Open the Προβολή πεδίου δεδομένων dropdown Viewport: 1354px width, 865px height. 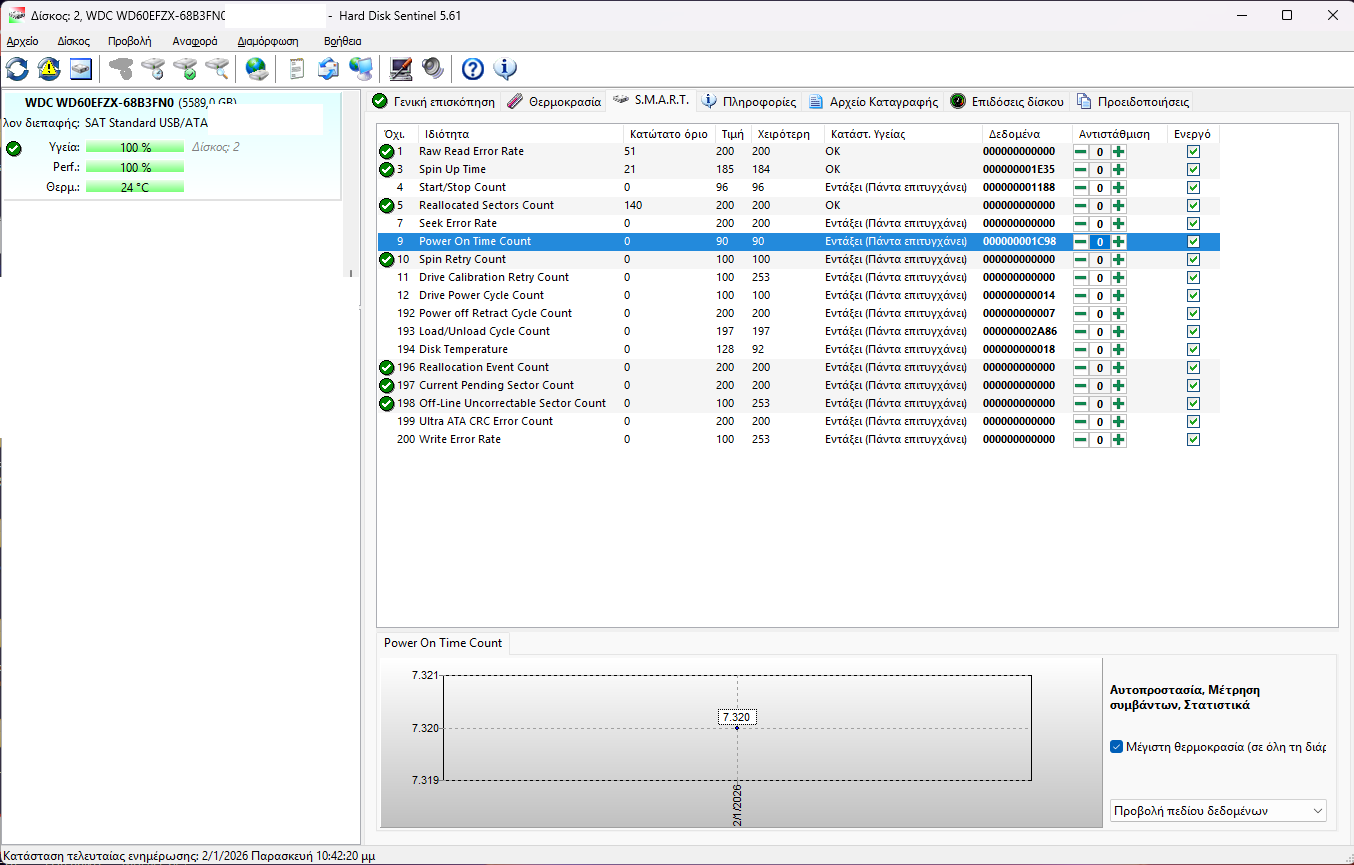(1218, 810)
